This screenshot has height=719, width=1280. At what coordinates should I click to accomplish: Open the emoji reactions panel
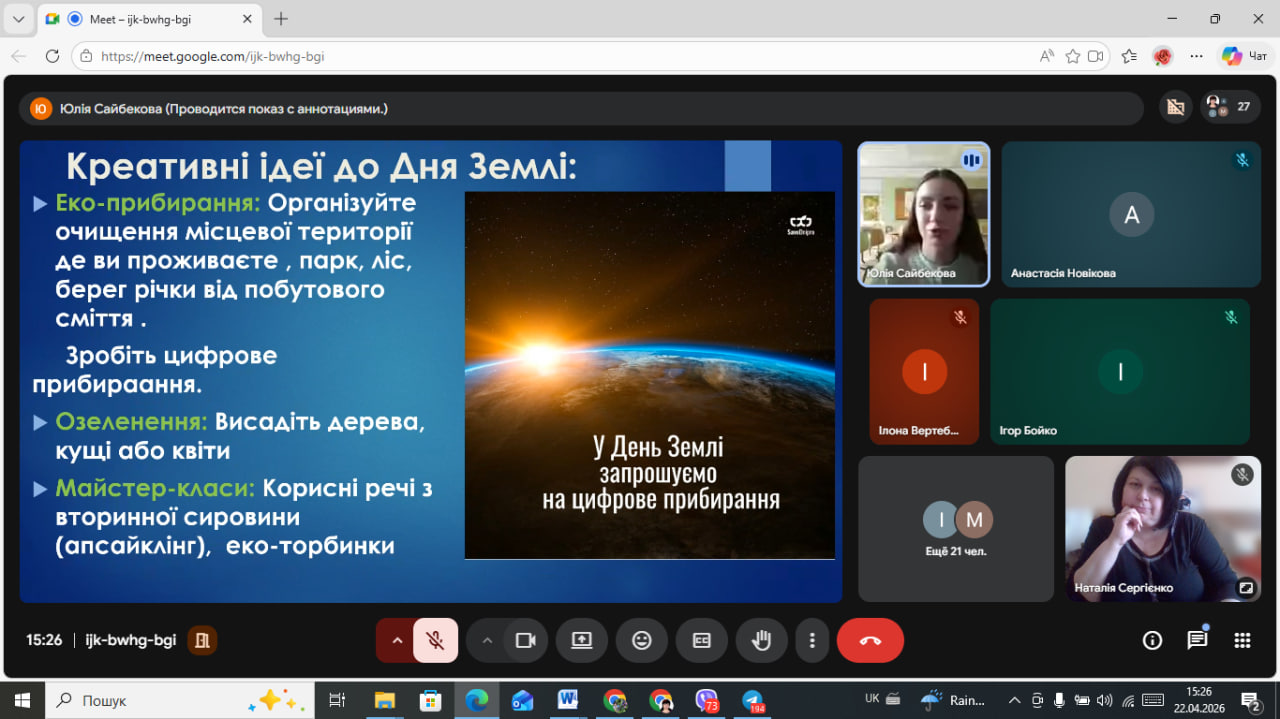click(x=642, y=640)
